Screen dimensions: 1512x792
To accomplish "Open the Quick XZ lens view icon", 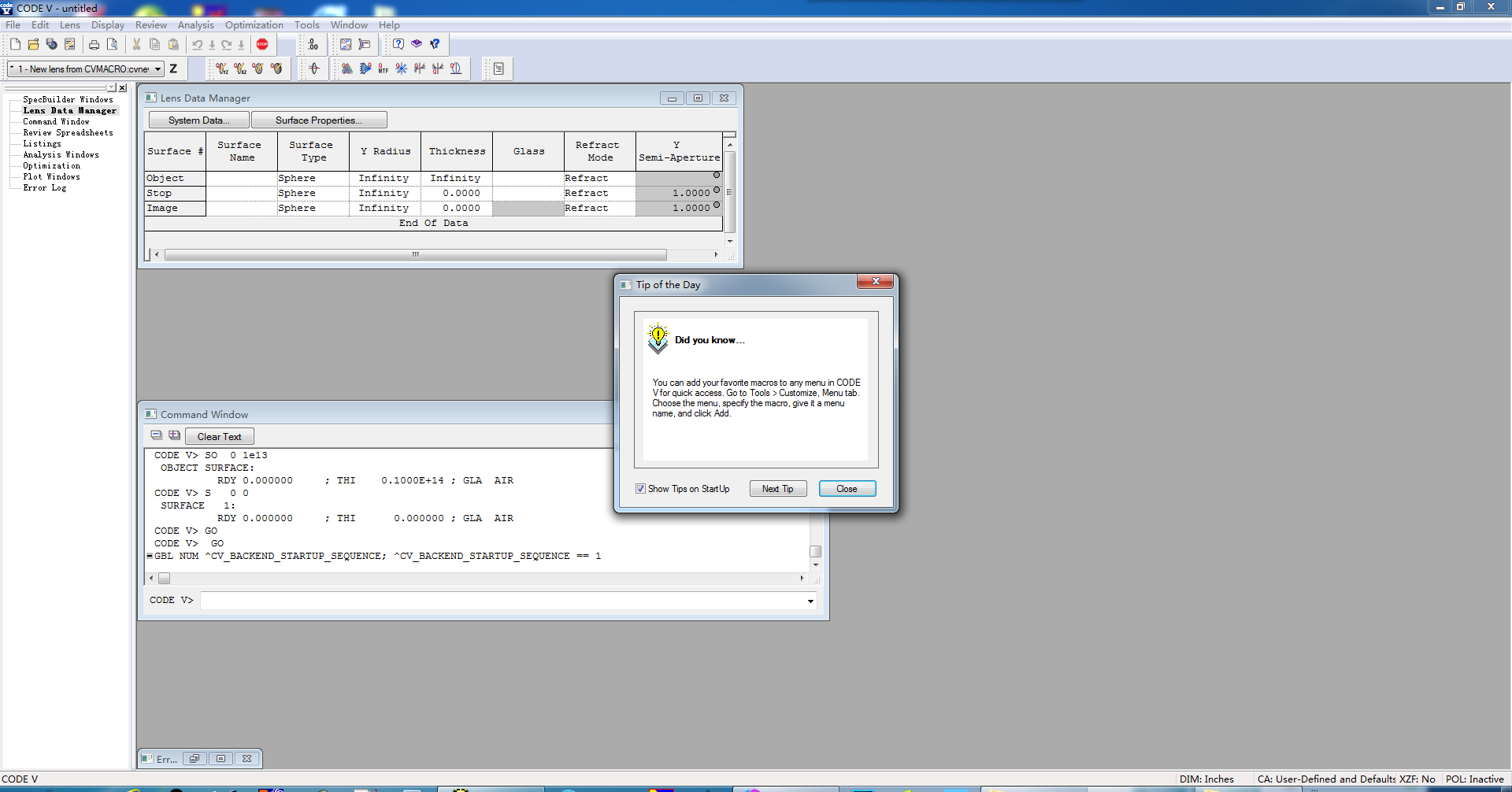I will pos(240,68).
